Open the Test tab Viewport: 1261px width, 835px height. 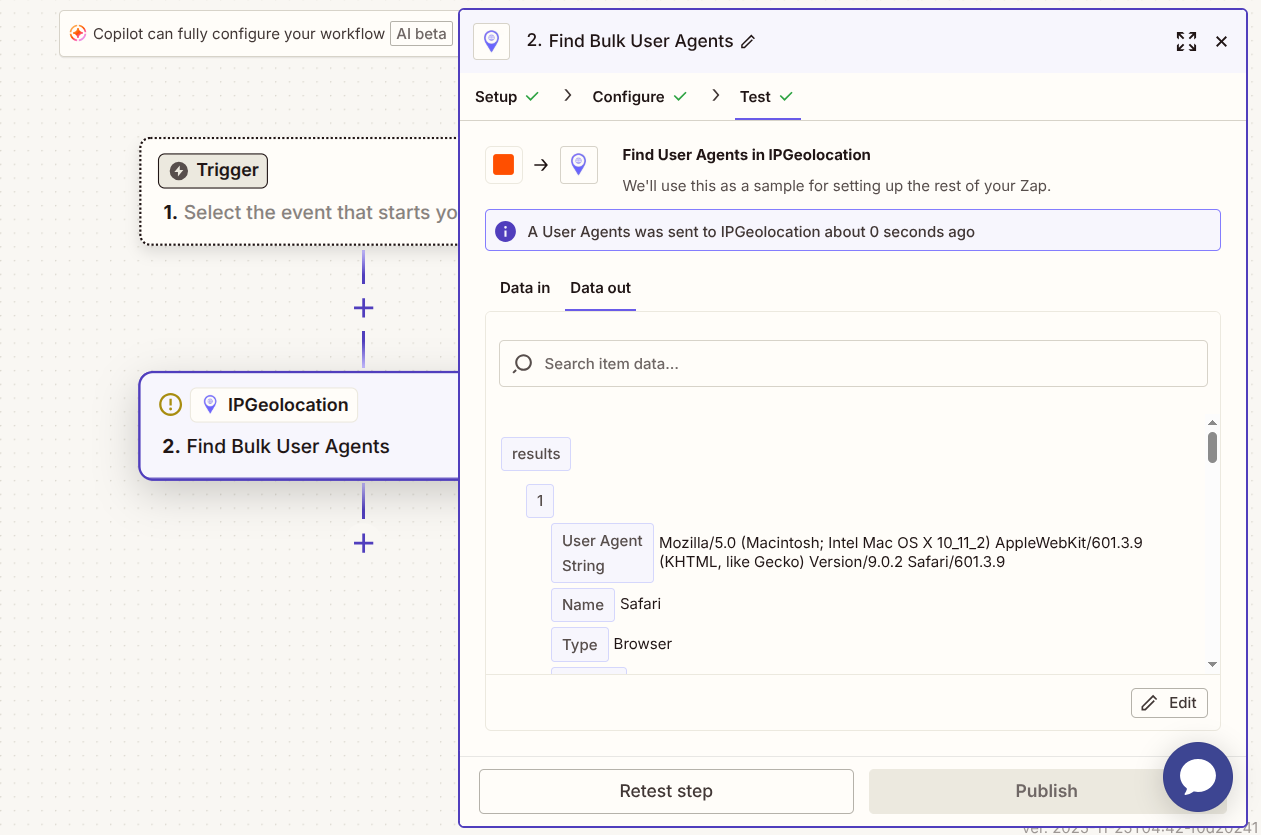766,97
